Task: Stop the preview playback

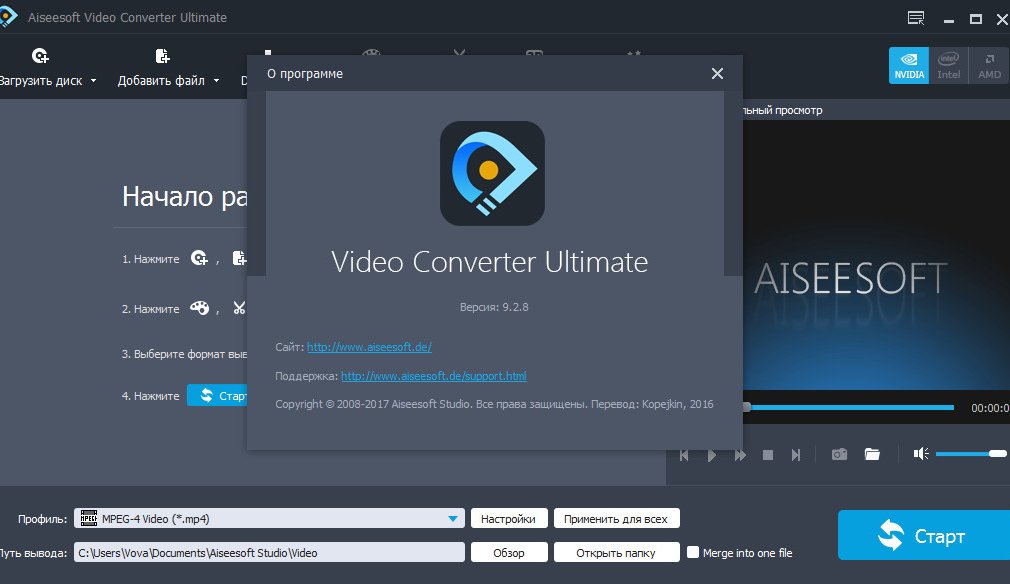Action: [768, 455]
